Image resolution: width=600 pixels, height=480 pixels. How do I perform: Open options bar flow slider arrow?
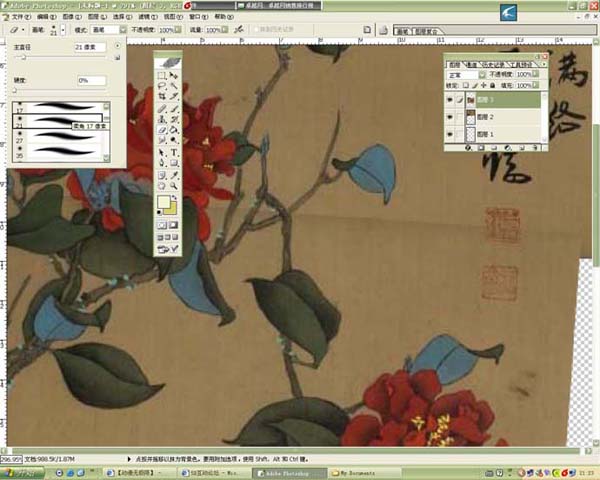tap(225, 29)
